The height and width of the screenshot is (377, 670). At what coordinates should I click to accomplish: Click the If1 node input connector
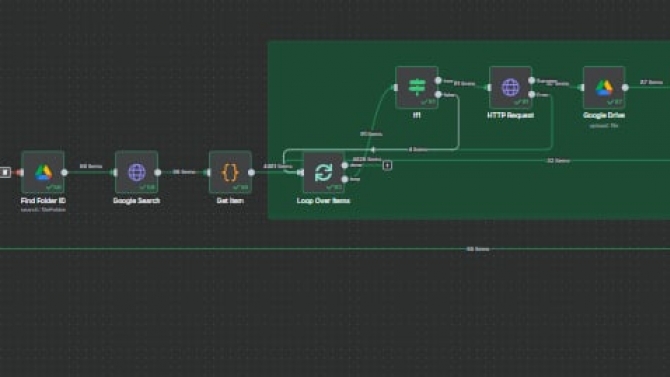click(395, 87)
